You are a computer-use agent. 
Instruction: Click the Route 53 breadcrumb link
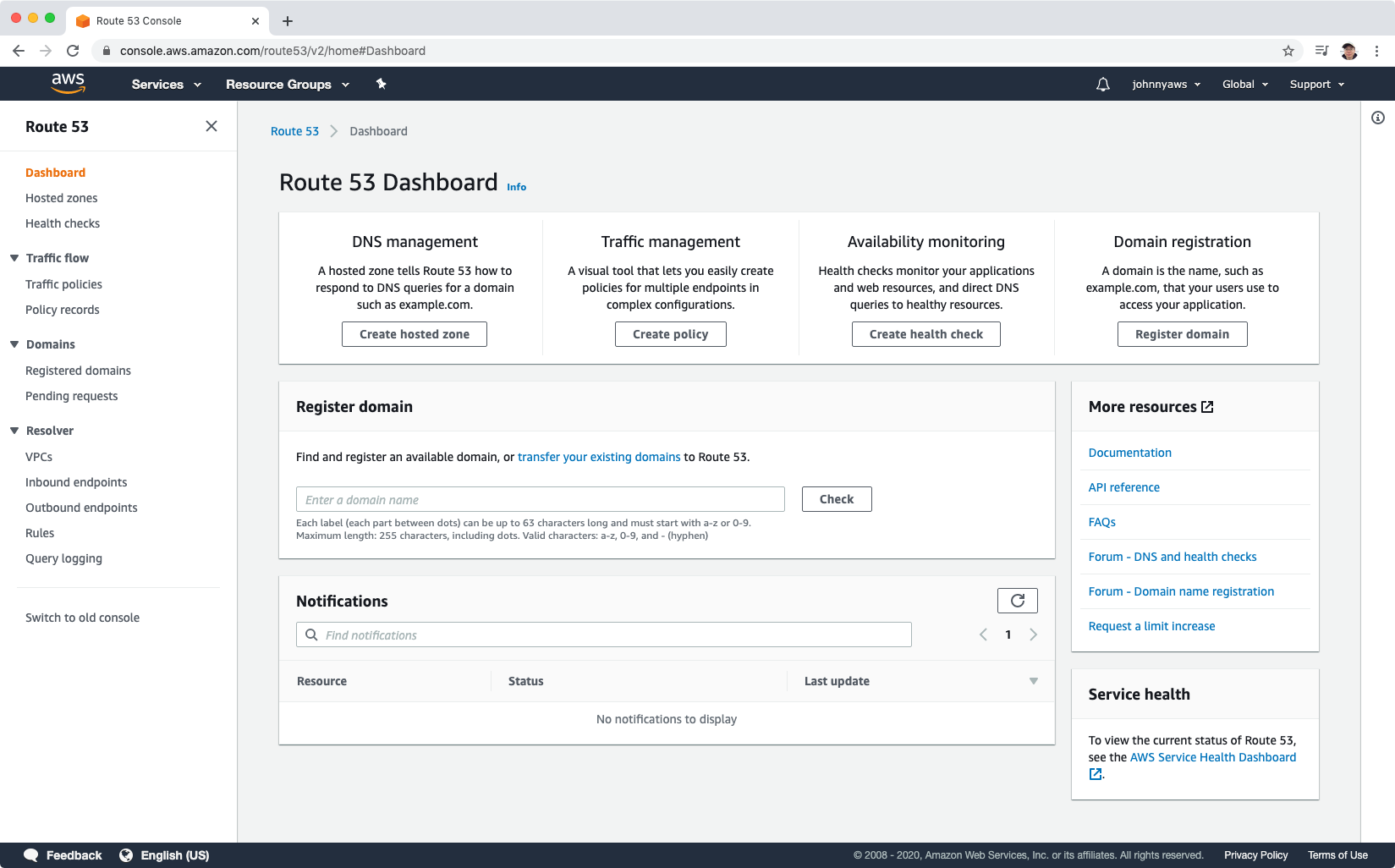[x=294, y=131]
